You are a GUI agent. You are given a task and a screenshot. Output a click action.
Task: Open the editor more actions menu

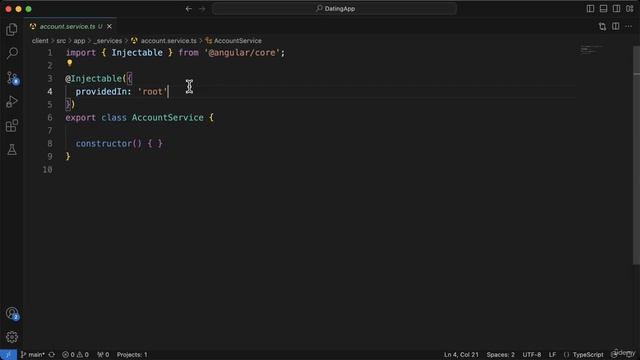(x=629, y=27)
